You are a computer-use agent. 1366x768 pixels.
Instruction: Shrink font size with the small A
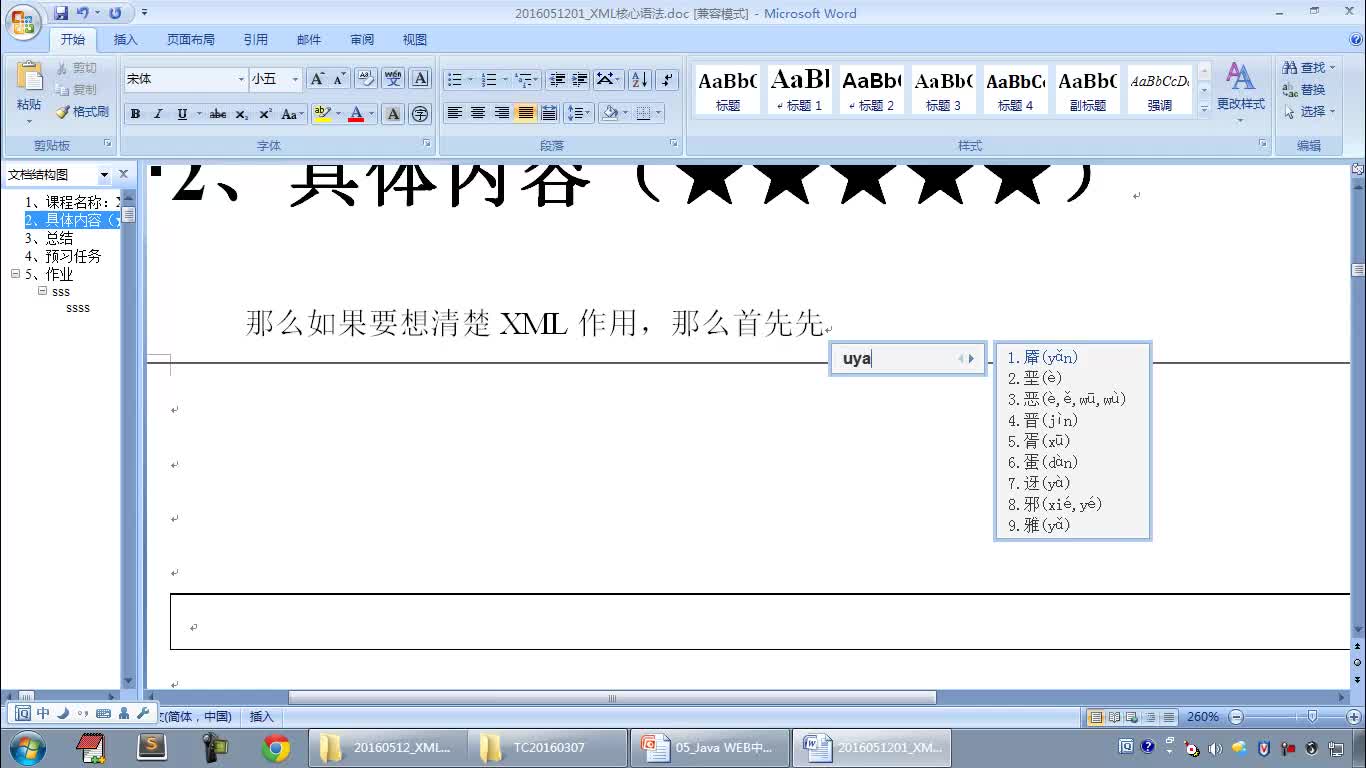click(x=339, y=79)
